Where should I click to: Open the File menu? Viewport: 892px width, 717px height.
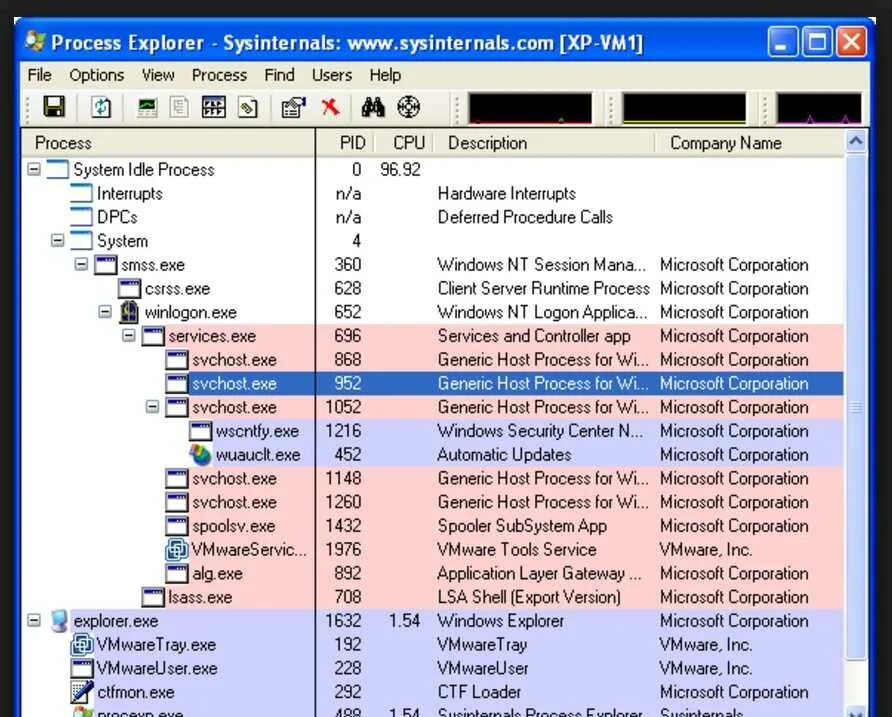39,75
